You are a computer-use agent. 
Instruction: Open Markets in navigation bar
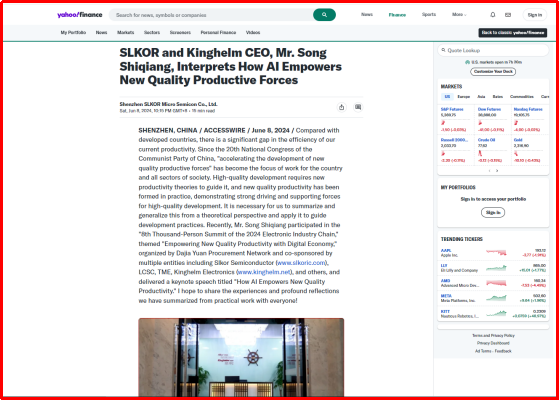coord(126,32)
